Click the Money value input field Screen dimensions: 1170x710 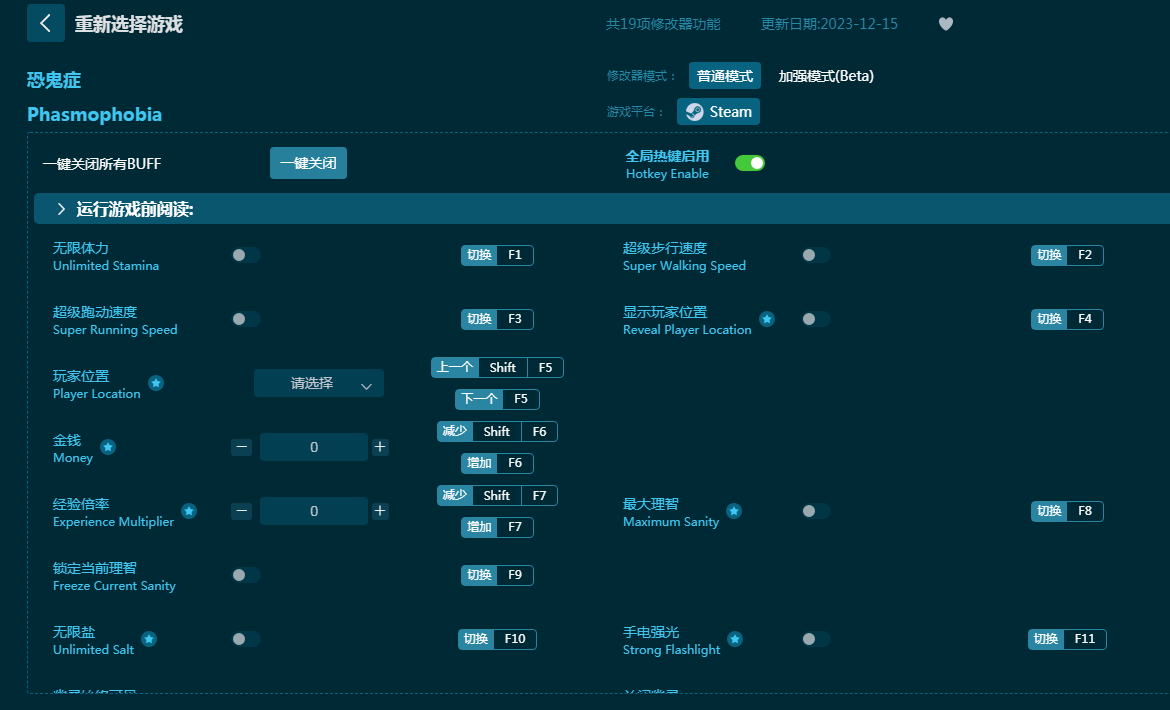pos(313,447)
